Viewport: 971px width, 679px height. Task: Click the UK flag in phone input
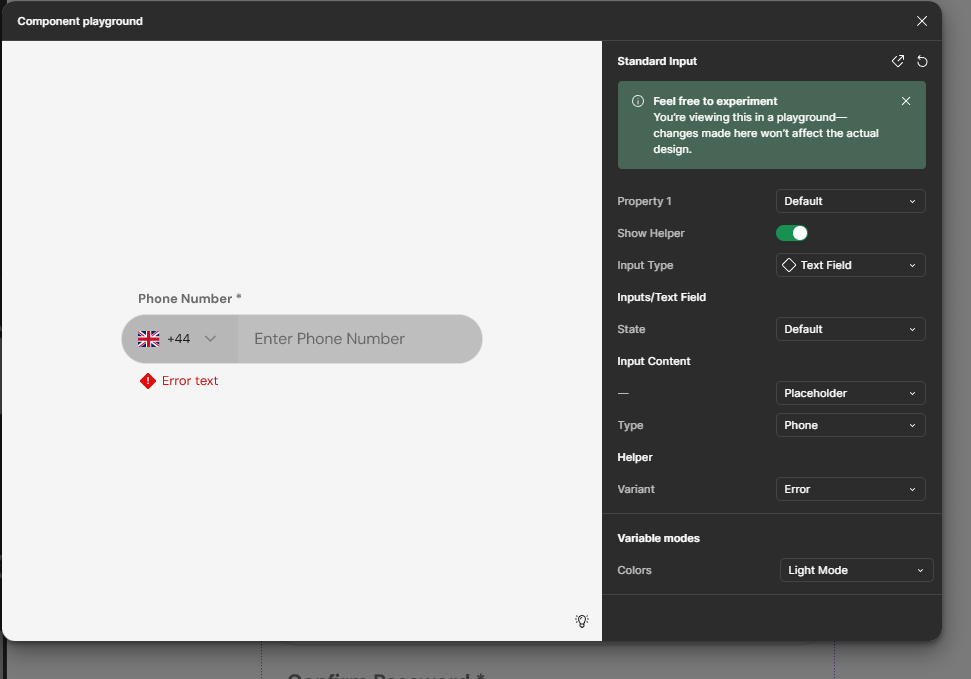(149, 339)
